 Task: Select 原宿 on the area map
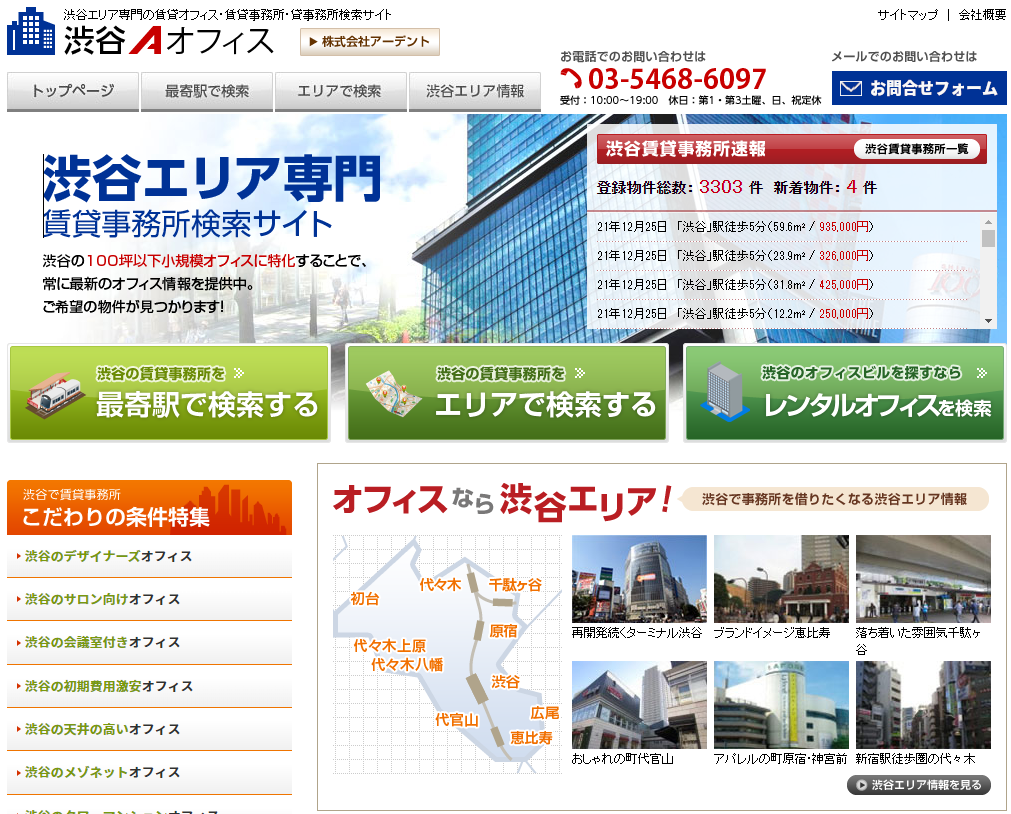click(x=503, y=631)
